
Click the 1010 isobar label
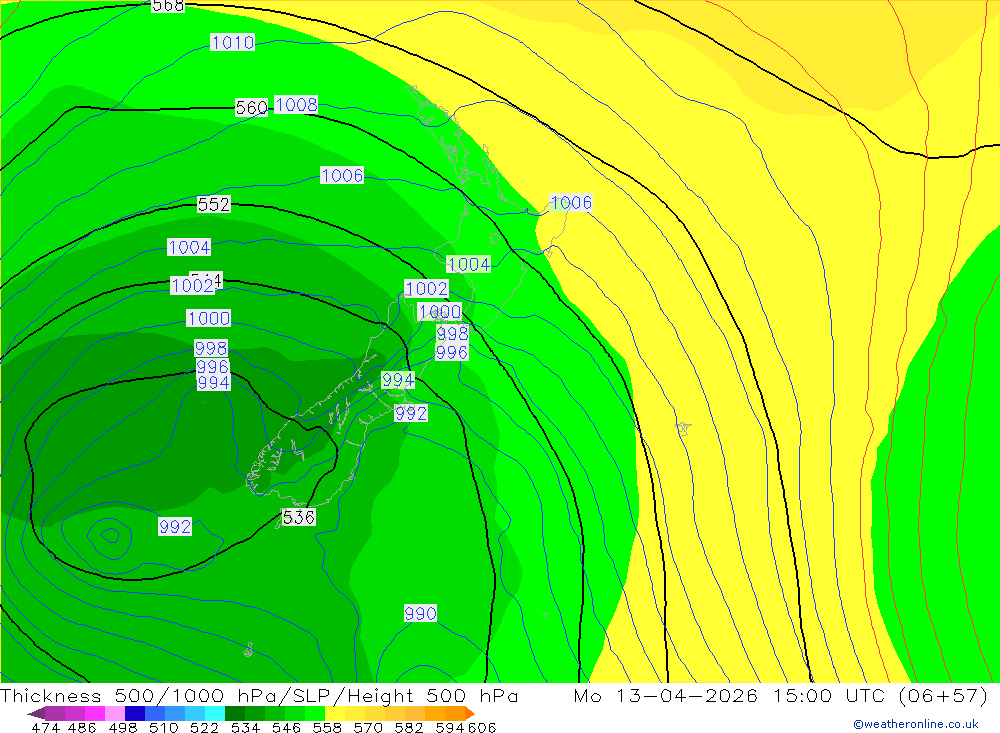point(233,43)
